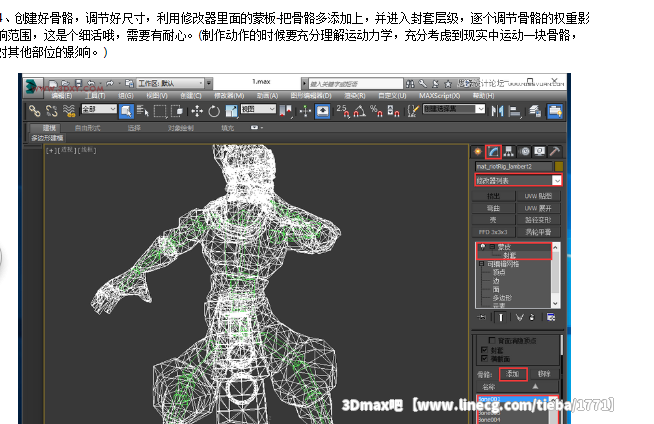
Task: Toggle the 背面消隐顶点 checkbox
Action: (492, 341)
